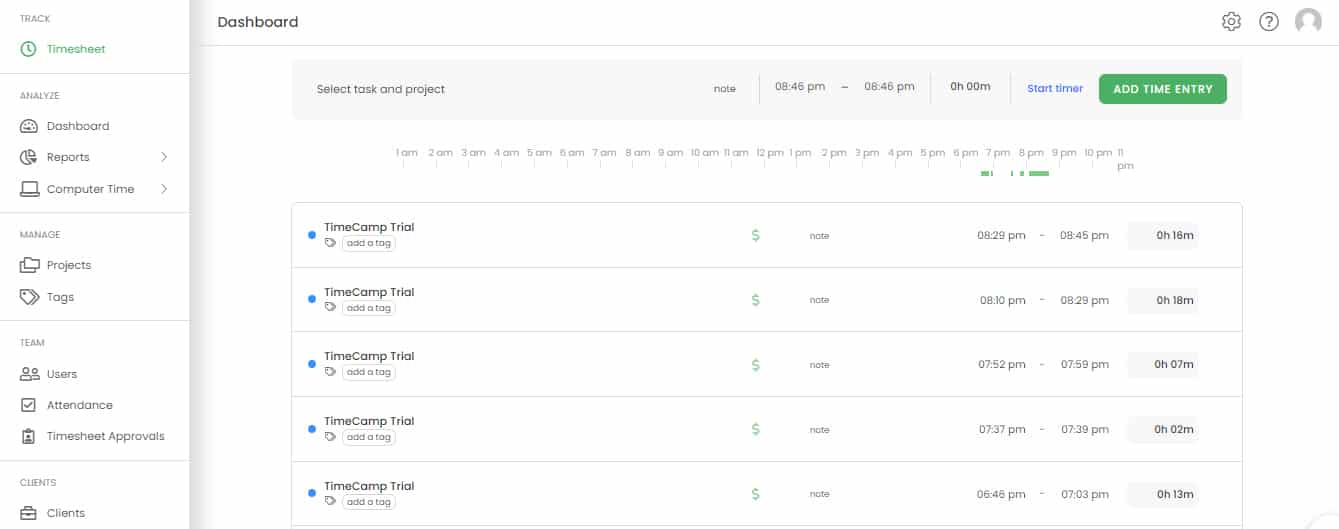Toggle billable dollar icon on 07:37 pm entry

coord(755,429)
